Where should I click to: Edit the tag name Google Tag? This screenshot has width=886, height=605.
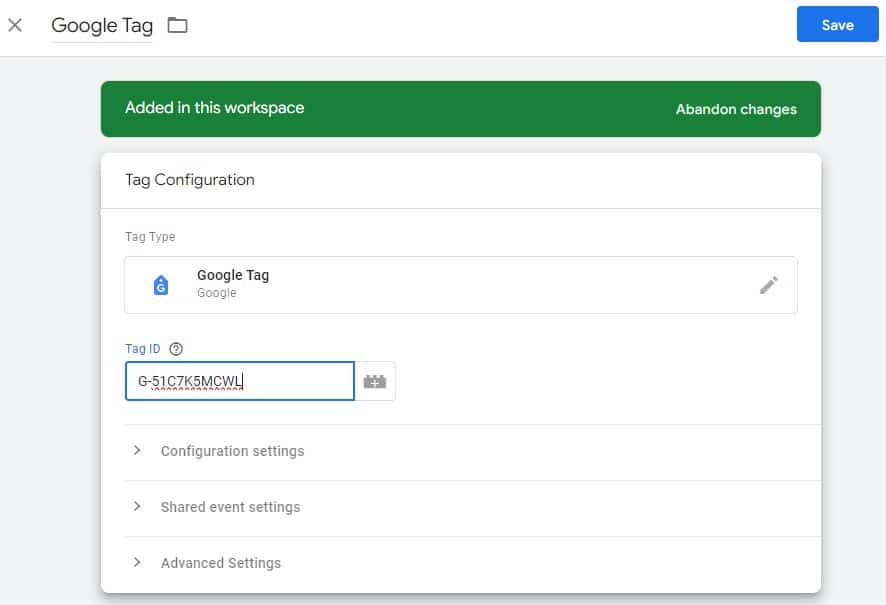102,25
